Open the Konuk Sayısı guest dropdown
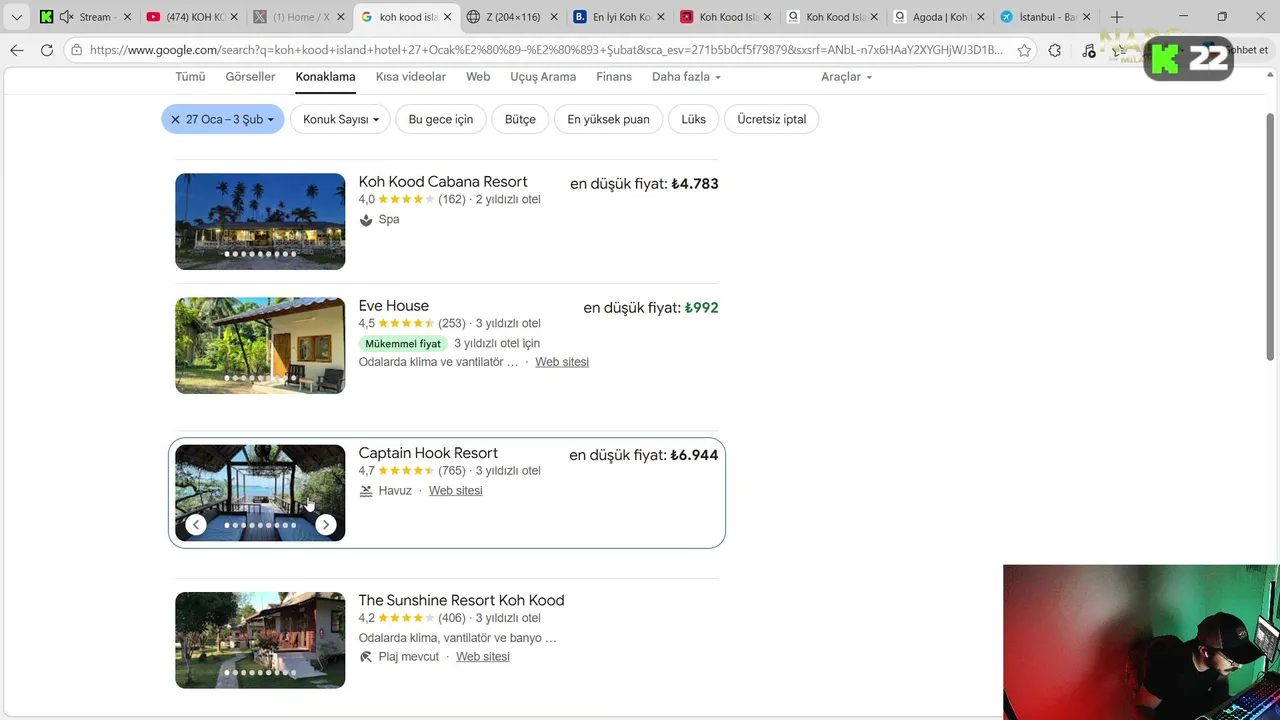Screen dimensions: 1280x720 pos(340,119)
